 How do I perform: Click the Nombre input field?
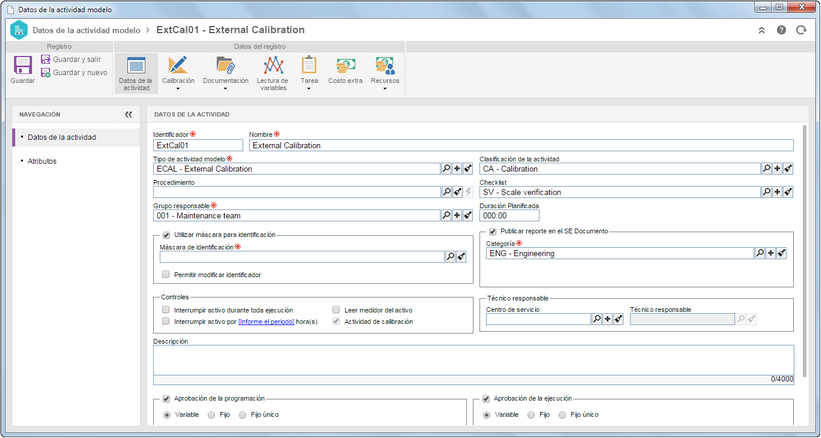522,145
